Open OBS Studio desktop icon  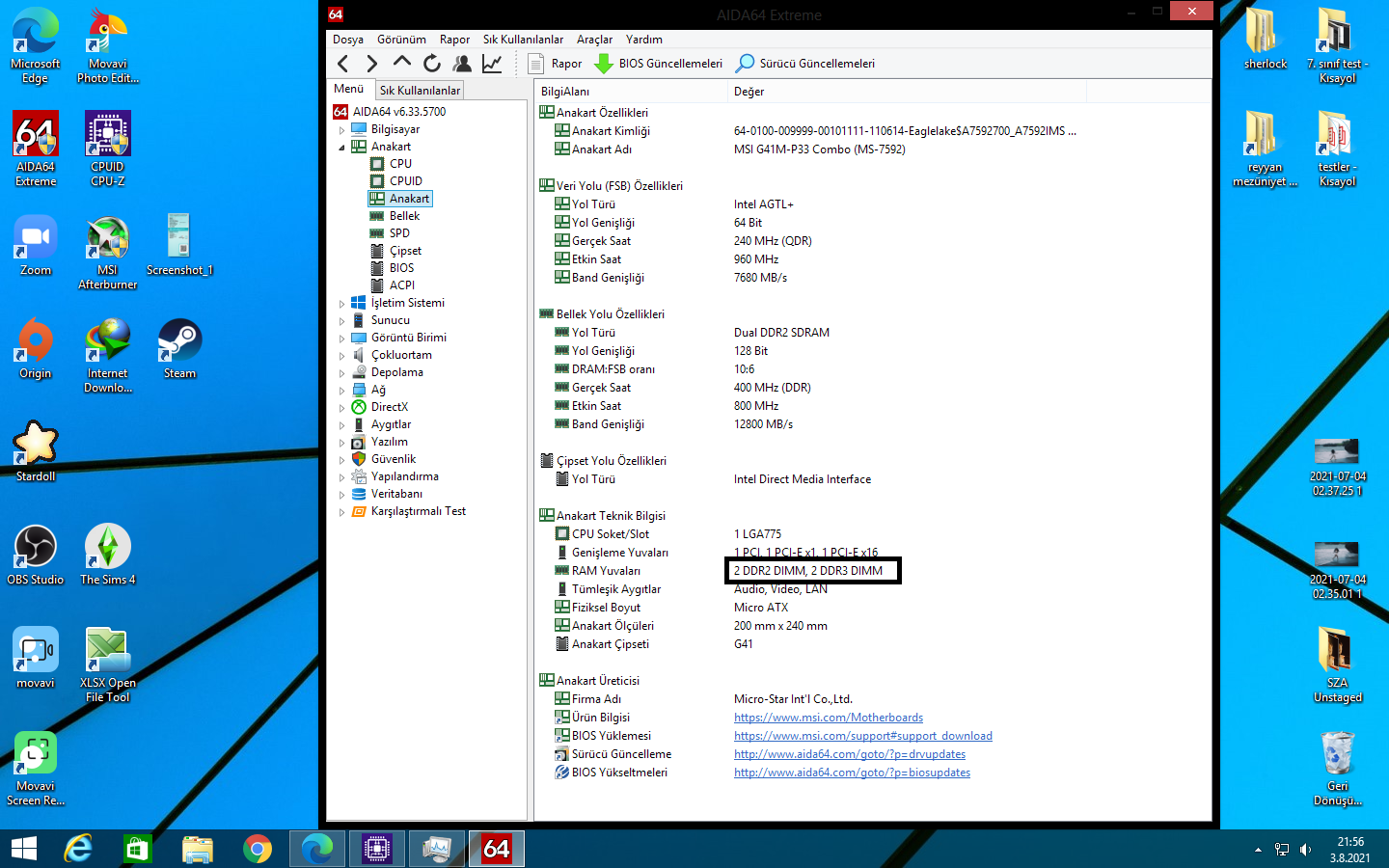tap(36, 555)
